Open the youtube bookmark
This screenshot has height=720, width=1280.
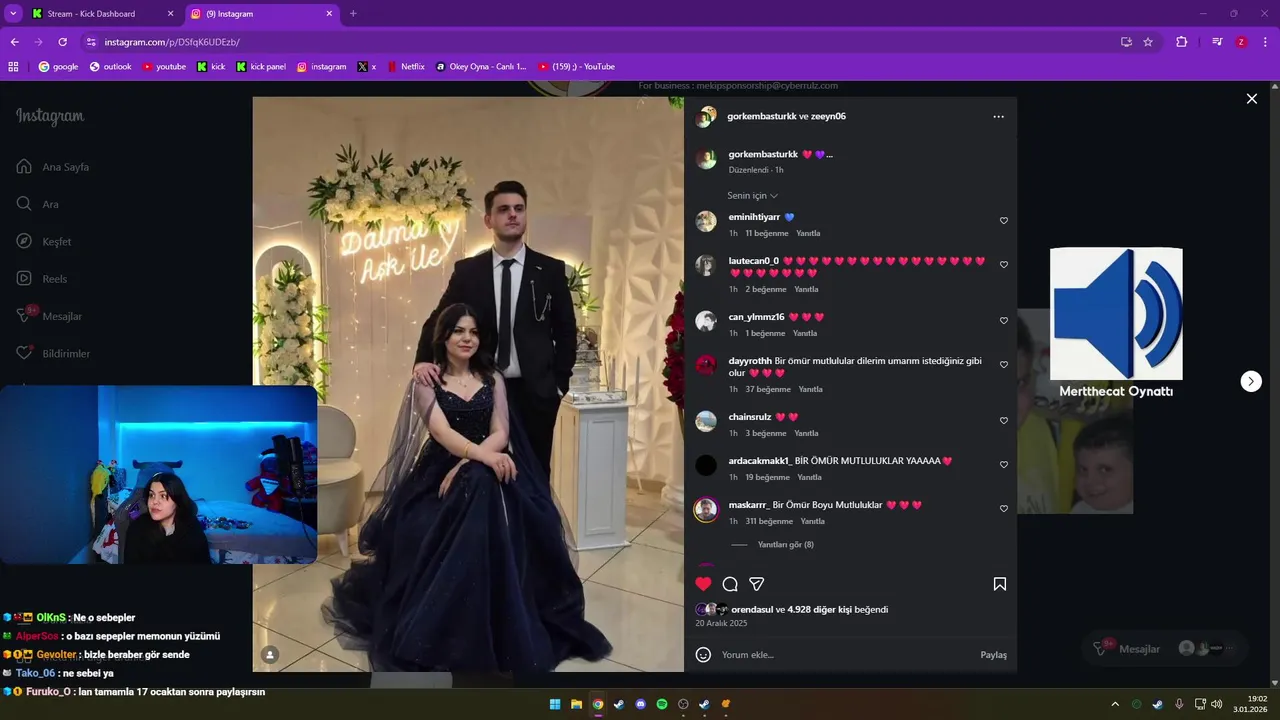[x=164, y=67]
